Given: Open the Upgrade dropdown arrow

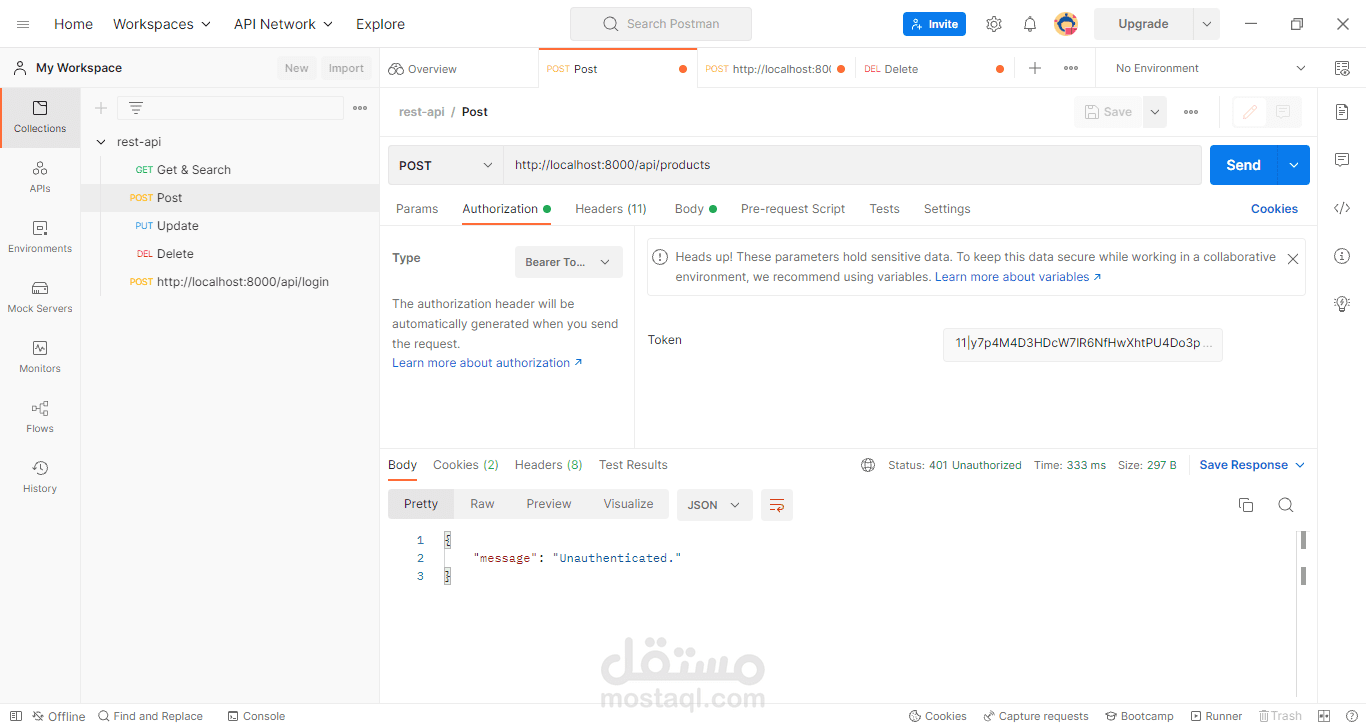Looking at the screenshot, I should click(1206, 24).
